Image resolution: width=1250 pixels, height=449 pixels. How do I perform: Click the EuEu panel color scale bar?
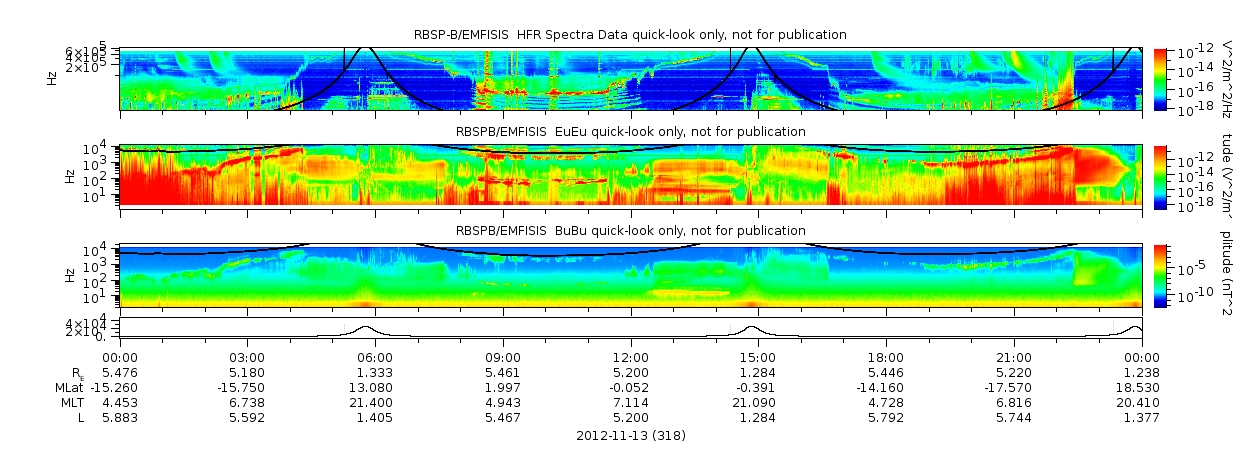tap(1160, 176)
